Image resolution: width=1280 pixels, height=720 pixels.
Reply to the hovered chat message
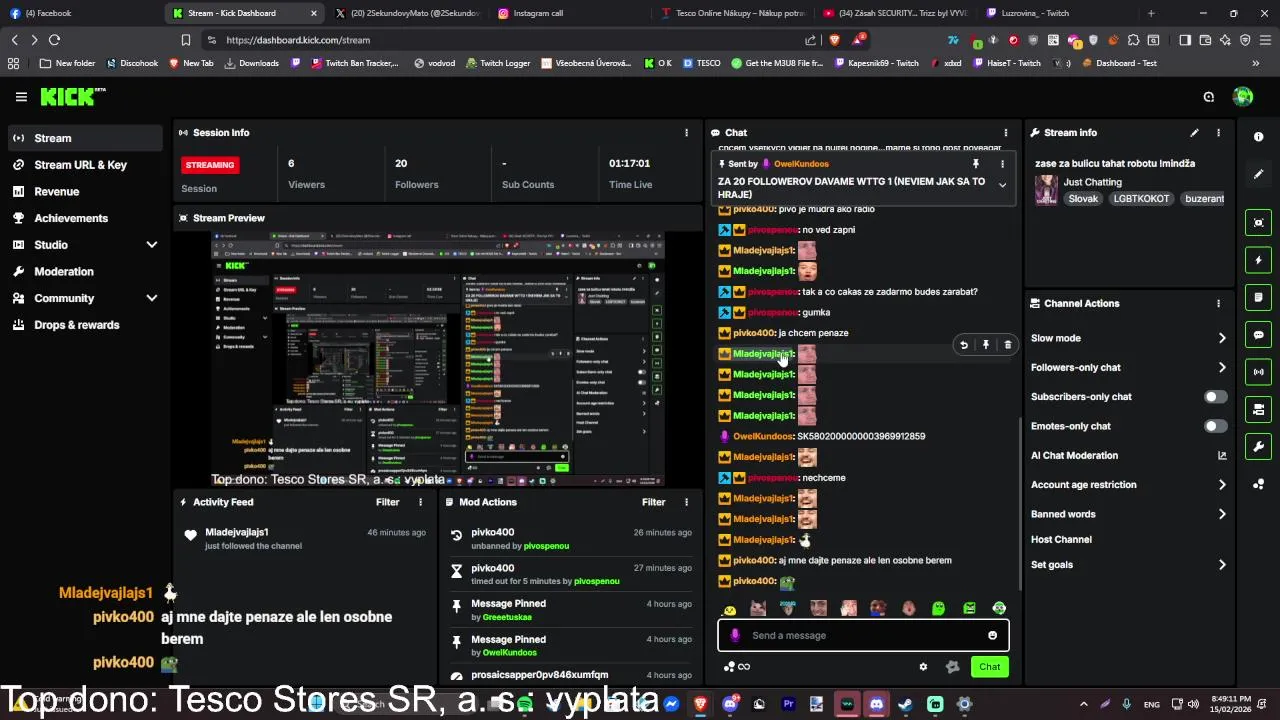coord(964,345)
